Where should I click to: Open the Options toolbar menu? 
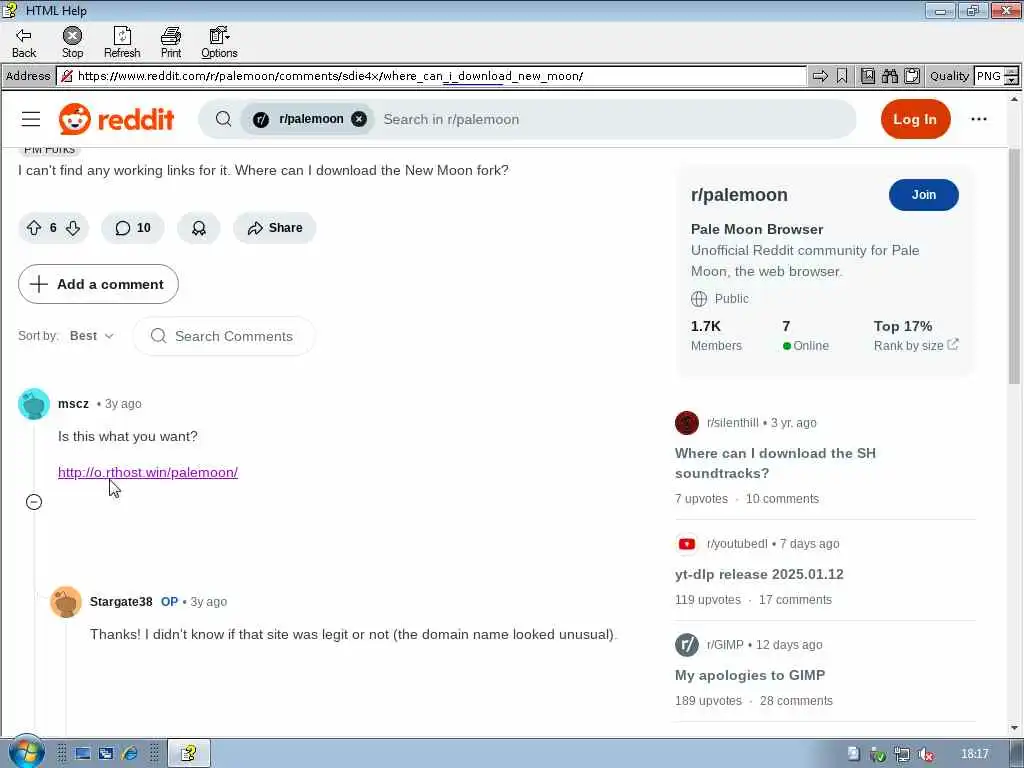click(219, 43)
